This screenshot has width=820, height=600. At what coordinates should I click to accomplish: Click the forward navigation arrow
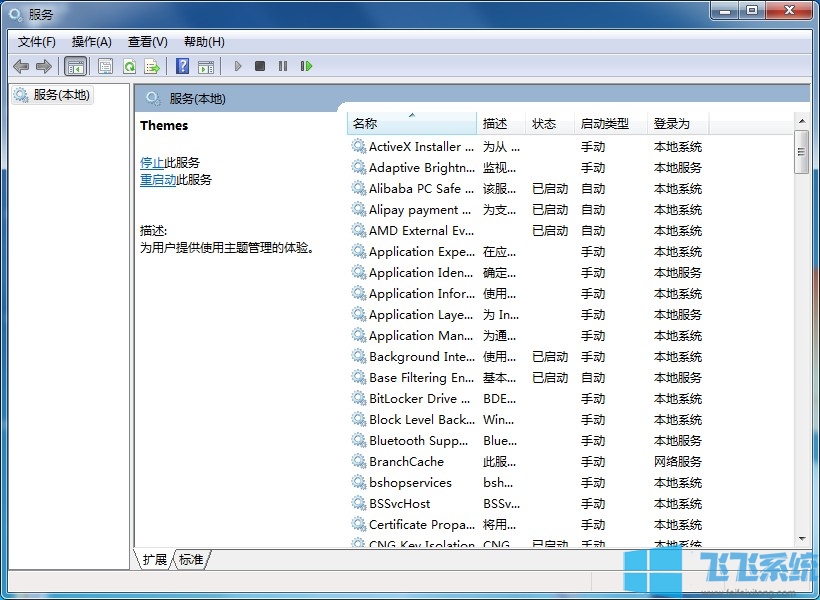[x=44, y=65]
